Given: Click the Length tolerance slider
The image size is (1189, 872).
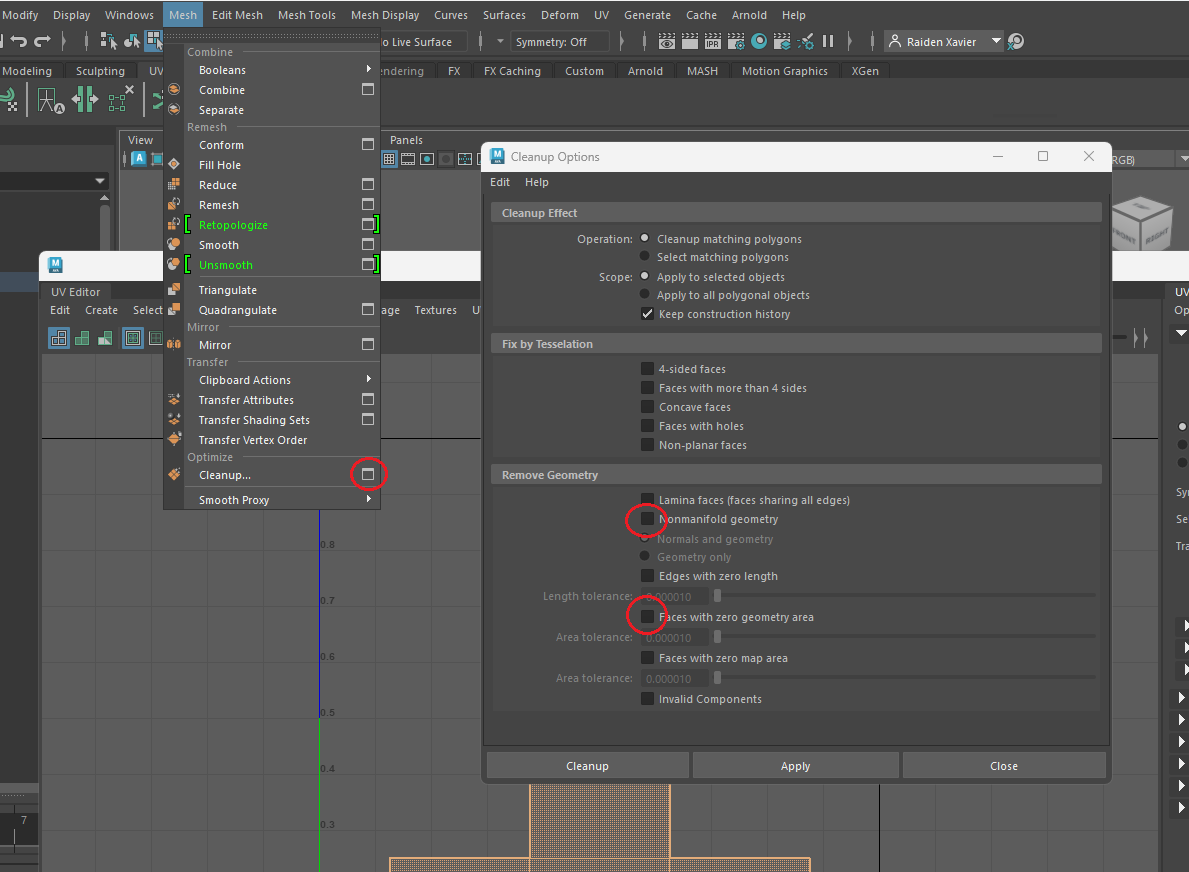Looking at the screenshot, I should [x=905, y=595].
